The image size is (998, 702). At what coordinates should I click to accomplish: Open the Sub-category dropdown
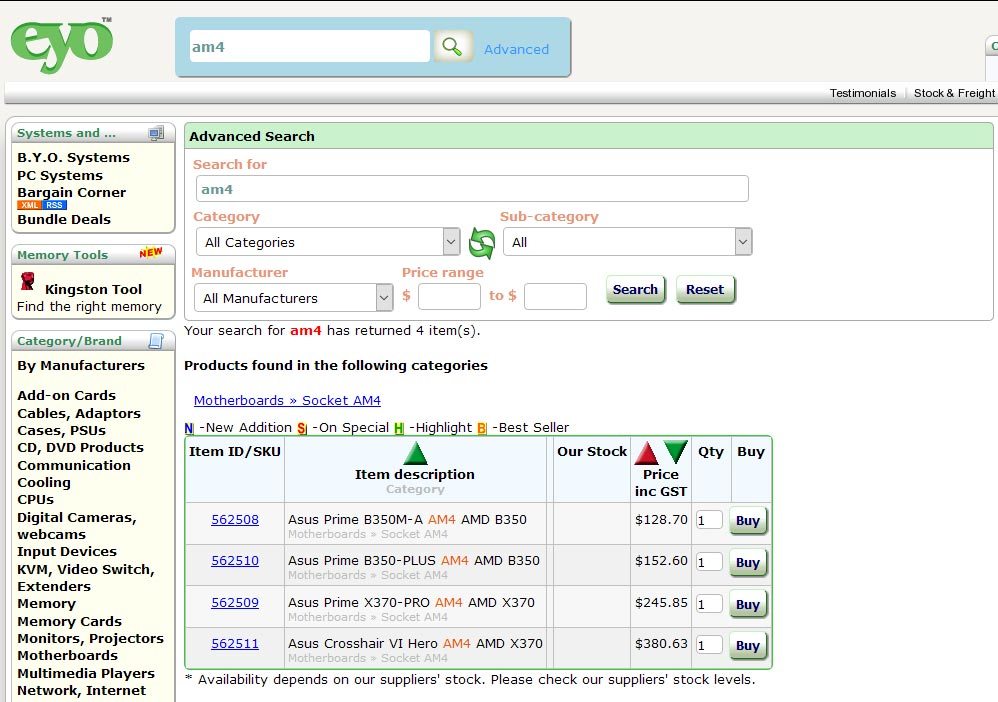[628, 242]
